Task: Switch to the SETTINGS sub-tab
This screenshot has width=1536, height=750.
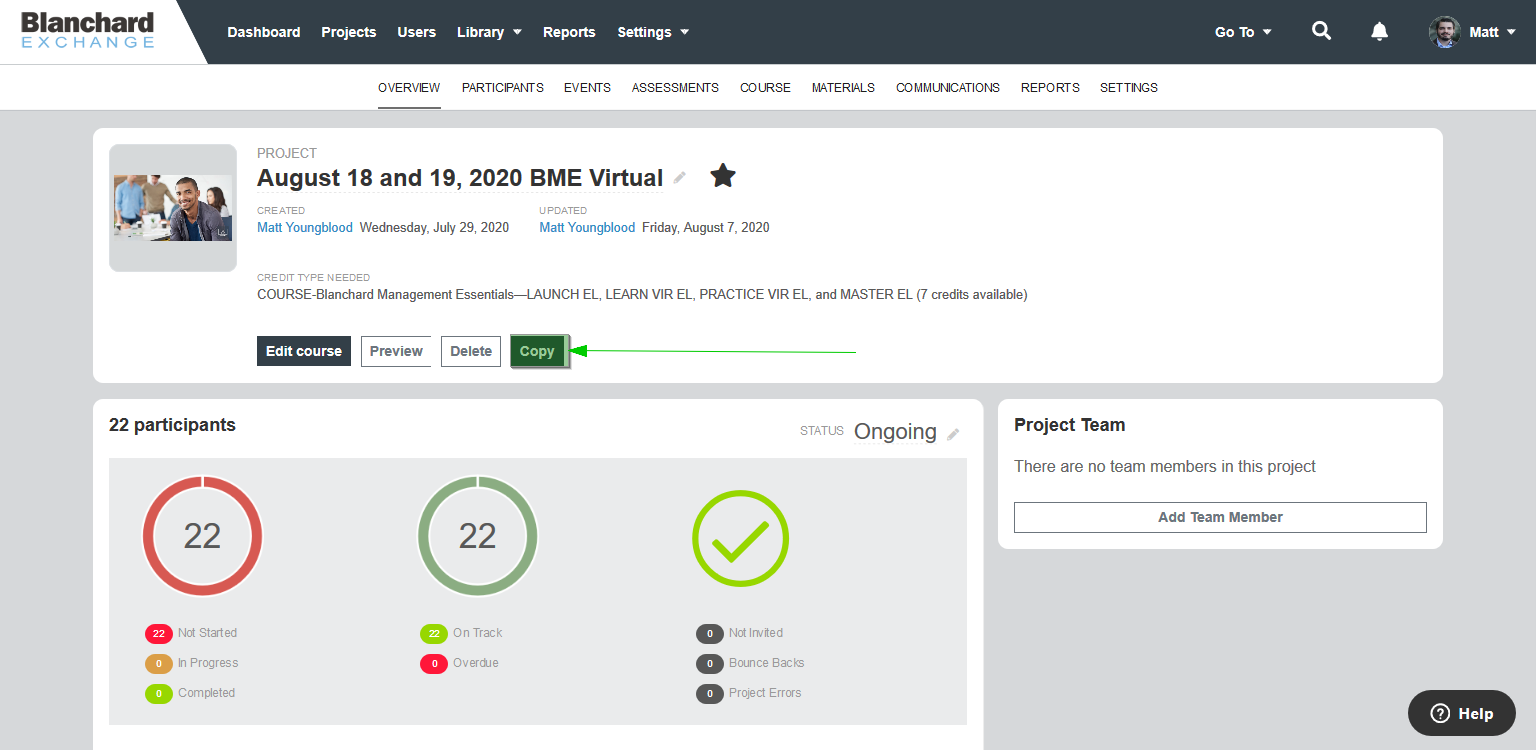Action: coord(1129,88)
